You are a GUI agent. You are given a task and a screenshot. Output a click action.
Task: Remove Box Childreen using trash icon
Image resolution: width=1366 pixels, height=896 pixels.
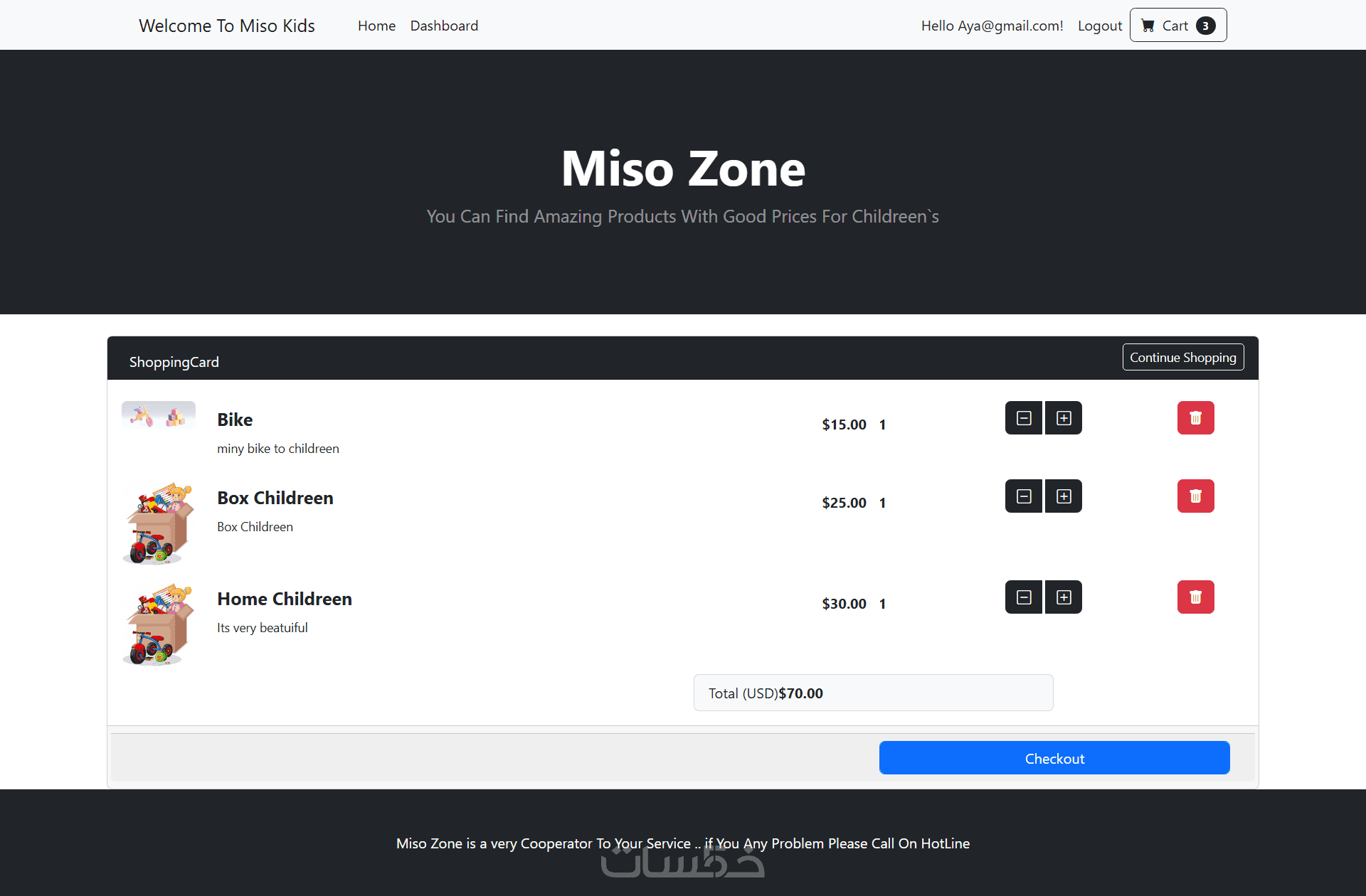1195,496
